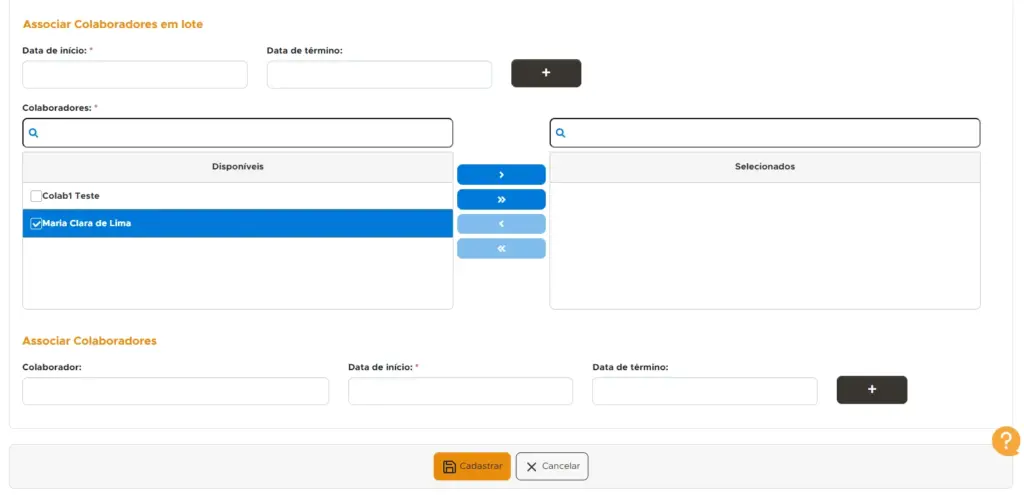The width and height of the screenshot is (1024, 495).
Task: Click the plus button in the em lote section
Action: (x=546, y=73)
